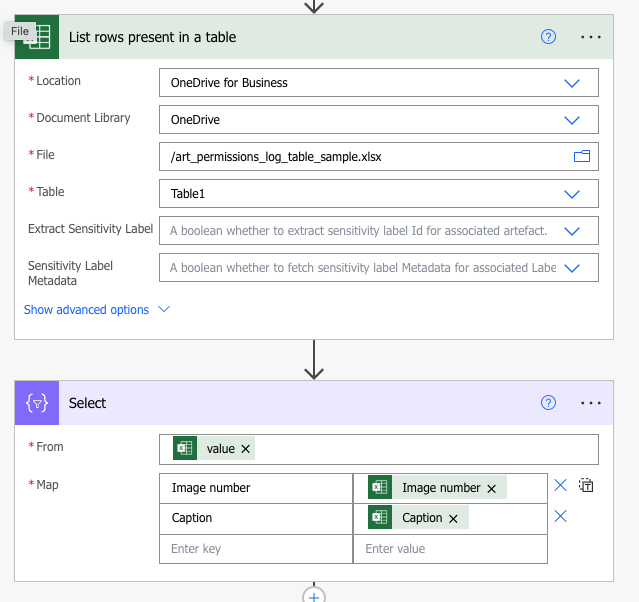Viewport: 639px width, 602px height.
Task: Click the Excel icon in List rows header
Action: 38,37
